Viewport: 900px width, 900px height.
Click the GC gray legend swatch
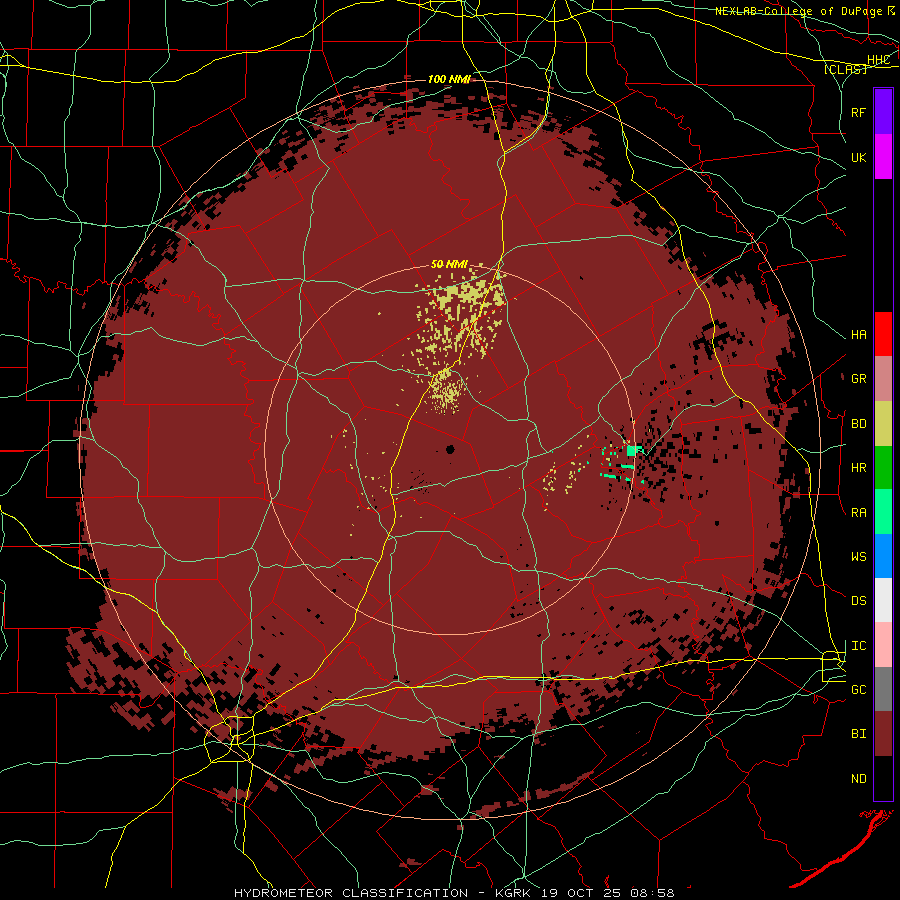pos(883,689)
